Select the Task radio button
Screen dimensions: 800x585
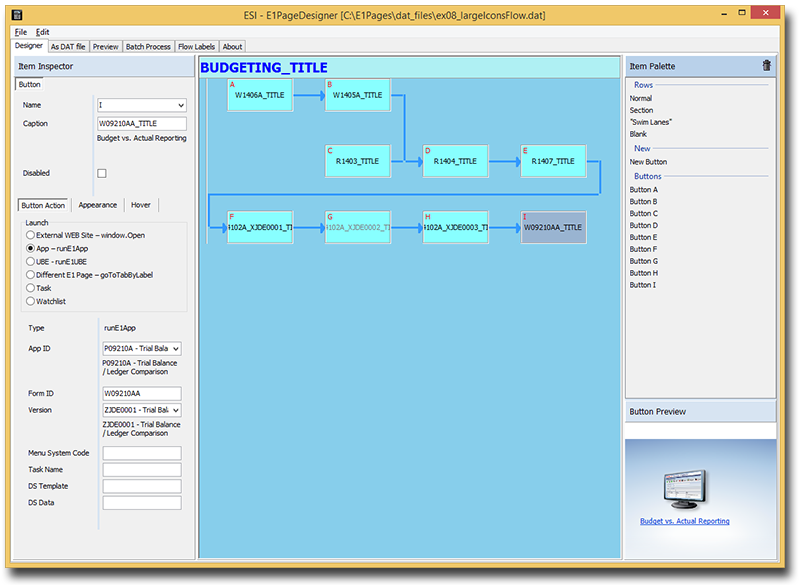39,288
